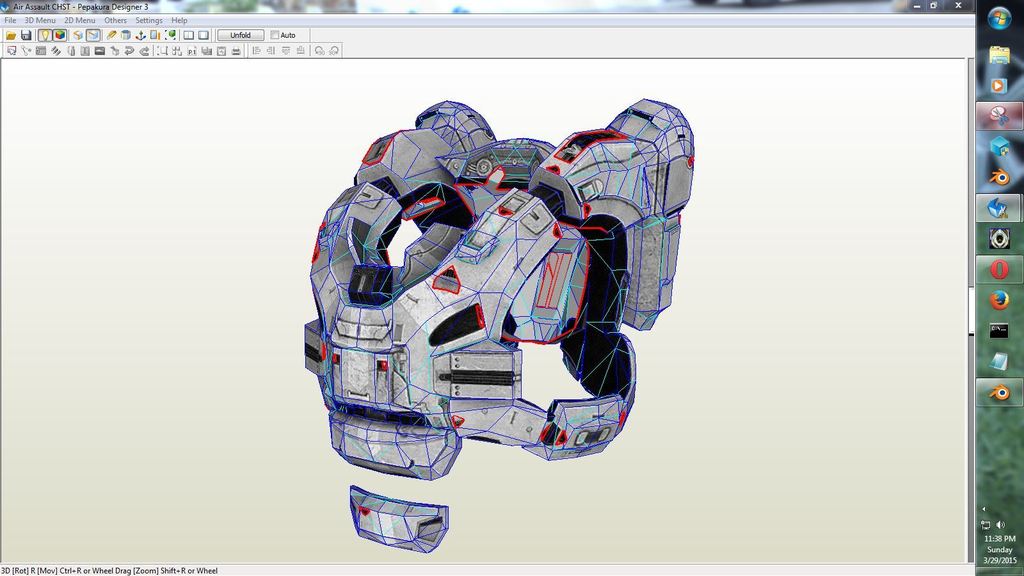
Task: Open the Settings menu
Action: 149,20
